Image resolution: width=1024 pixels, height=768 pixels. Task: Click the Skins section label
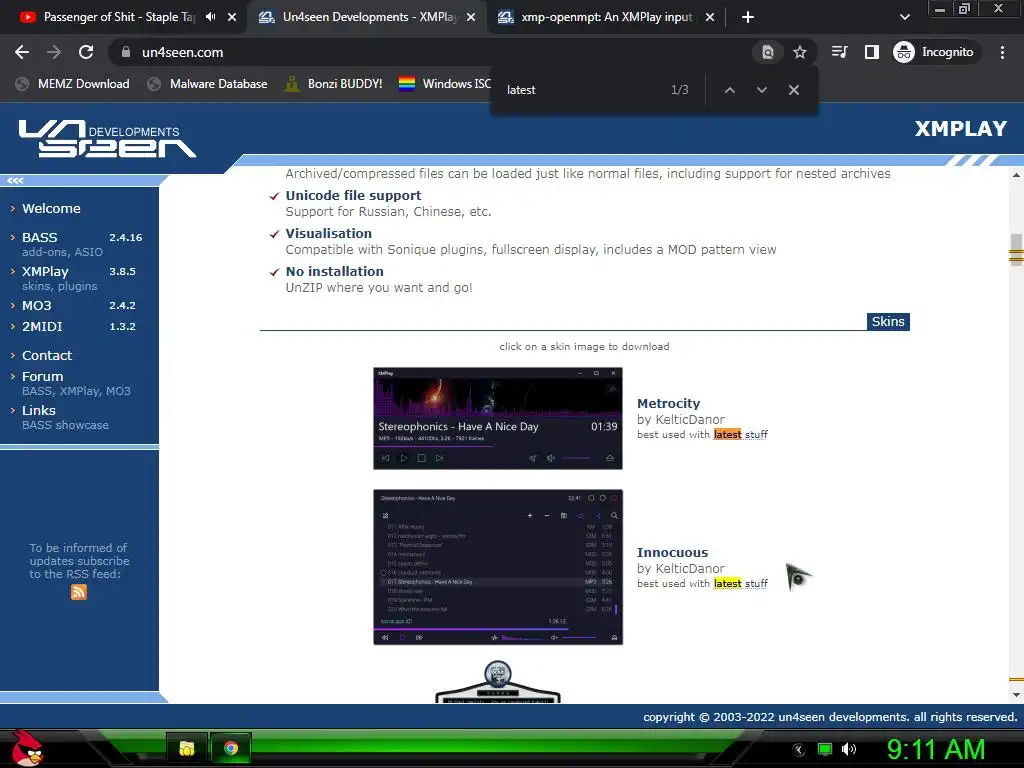click(x=888, y=321)
